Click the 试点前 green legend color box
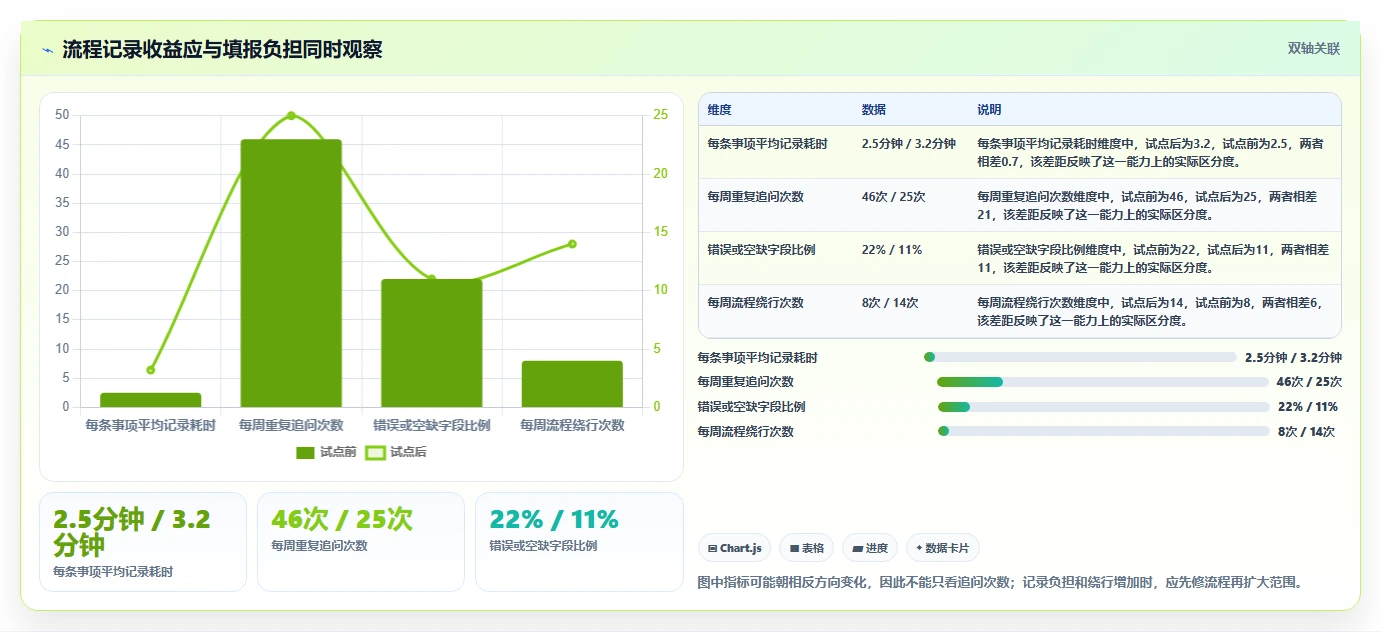This screenshot has width=1381, height=632. click(x=306, y=453)
